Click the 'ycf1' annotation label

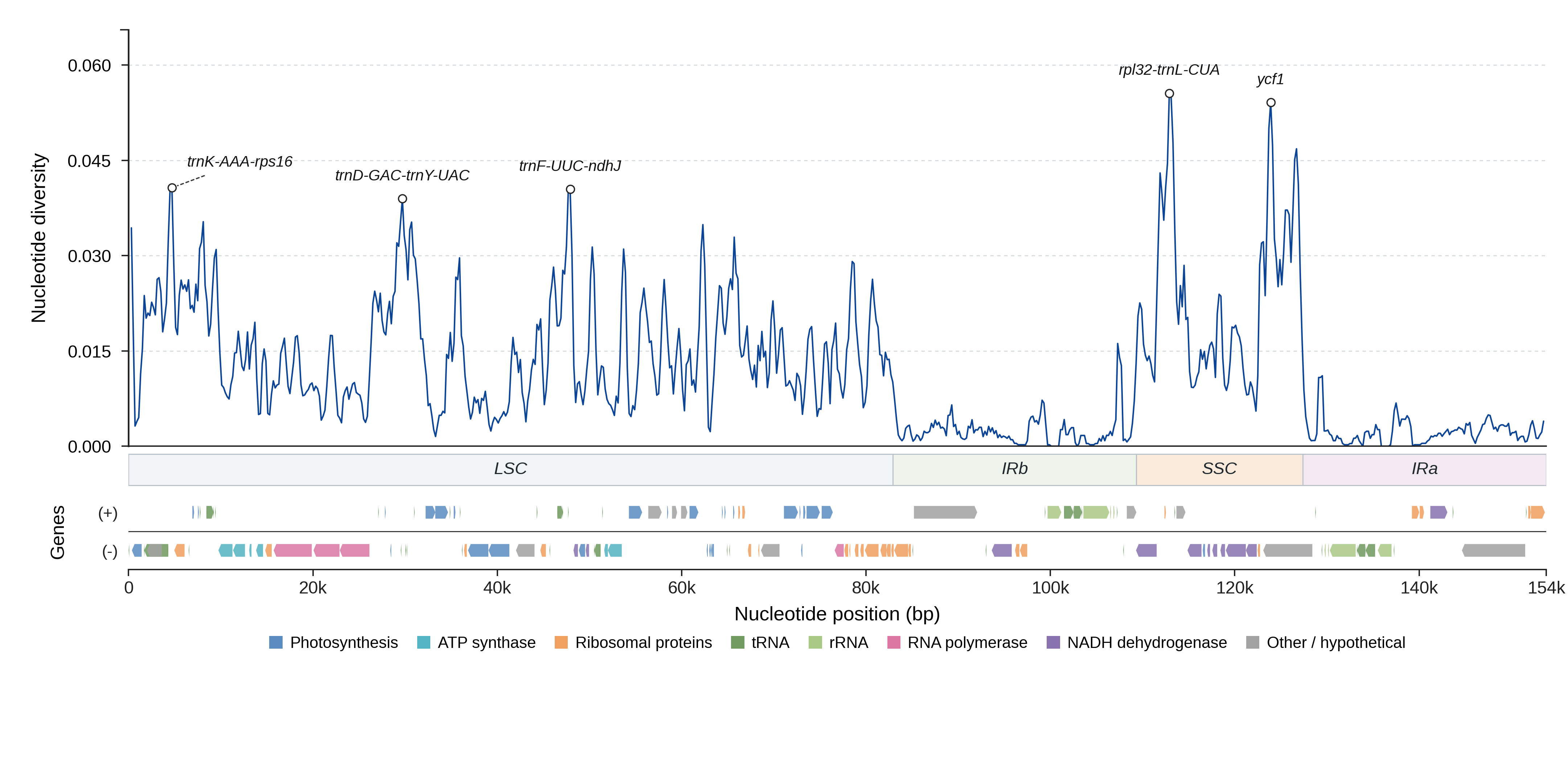click(1271, 80)
